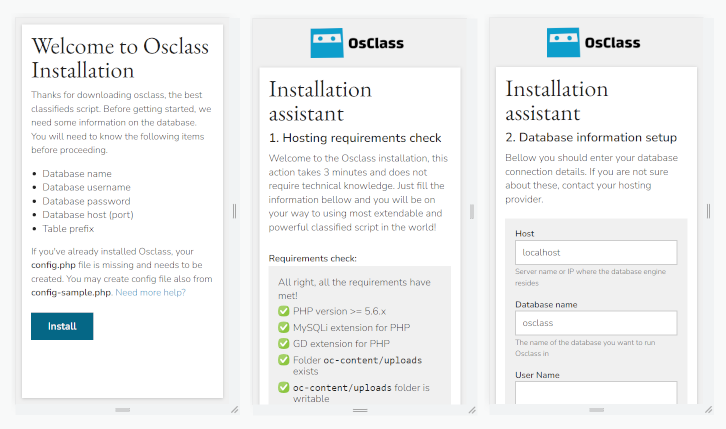Click 'Requirements check:' label
The height and width of the screenshot is (429, 726).
313,258
